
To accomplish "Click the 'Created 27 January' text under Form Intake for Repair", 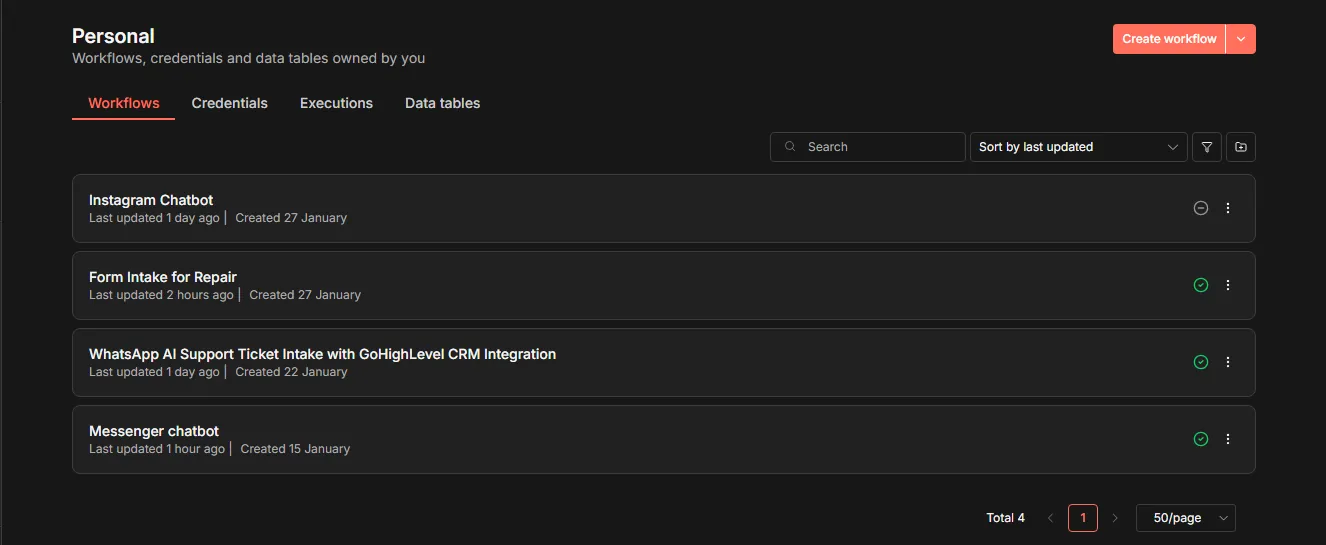I will click(x=305, y=295).
